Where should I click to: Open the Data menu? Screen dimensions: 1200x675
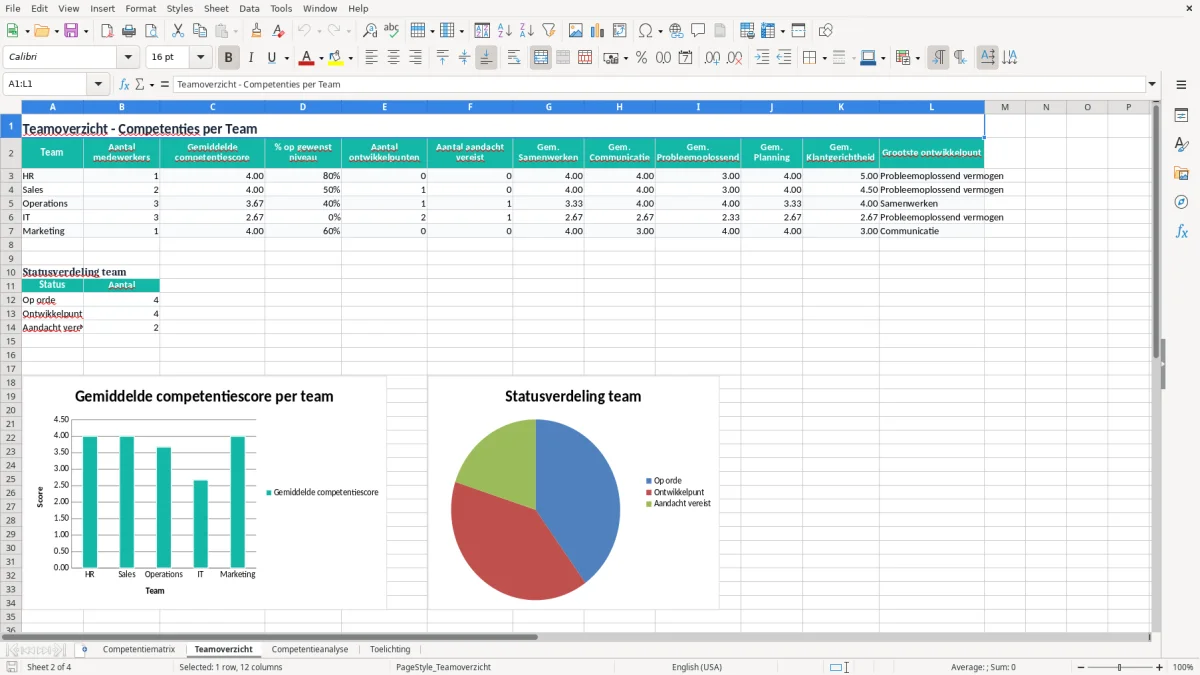click(x=249, y=8)
